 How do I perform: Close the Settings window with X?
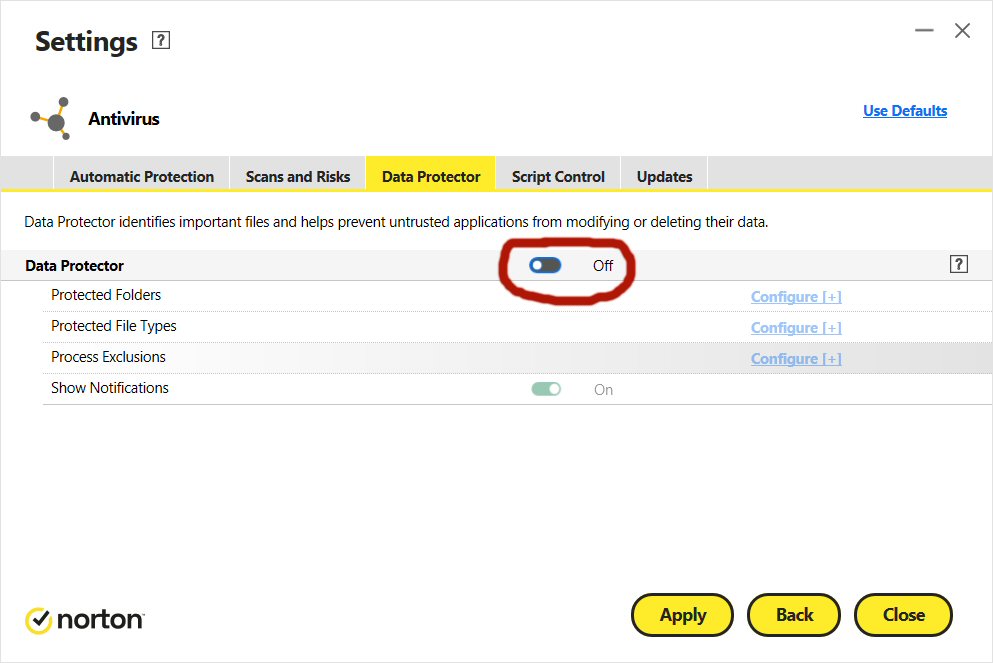pyautogui.click(x=963, y=30)
